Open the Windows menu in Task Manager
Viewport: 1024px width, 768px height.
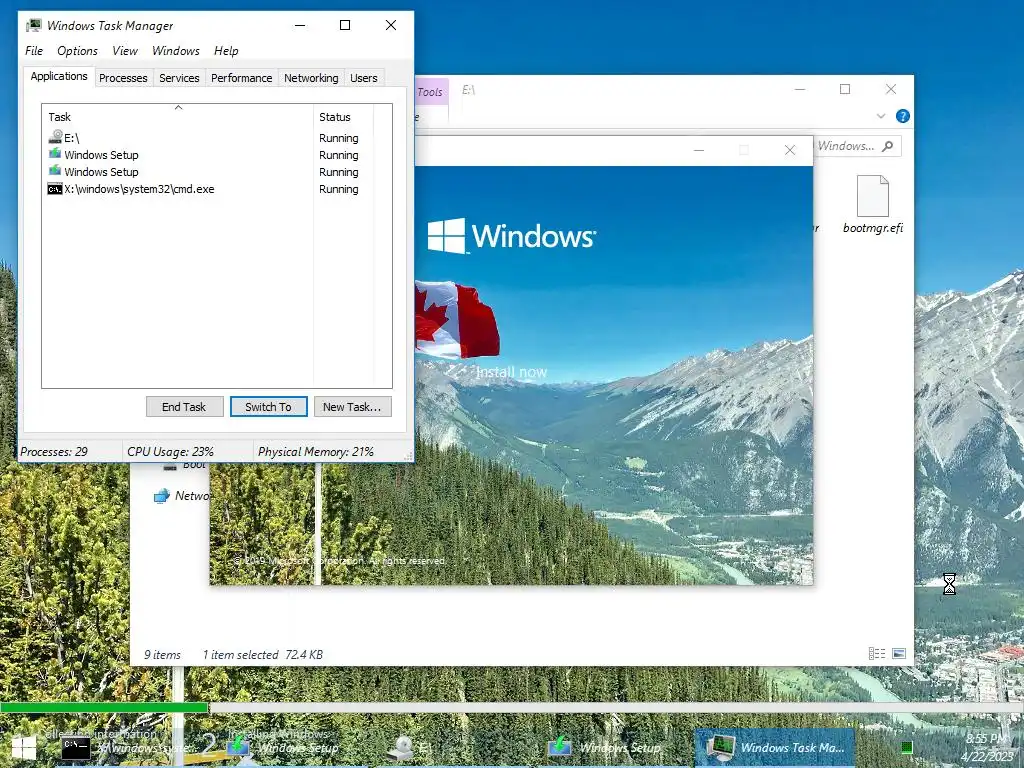point(176,51)
